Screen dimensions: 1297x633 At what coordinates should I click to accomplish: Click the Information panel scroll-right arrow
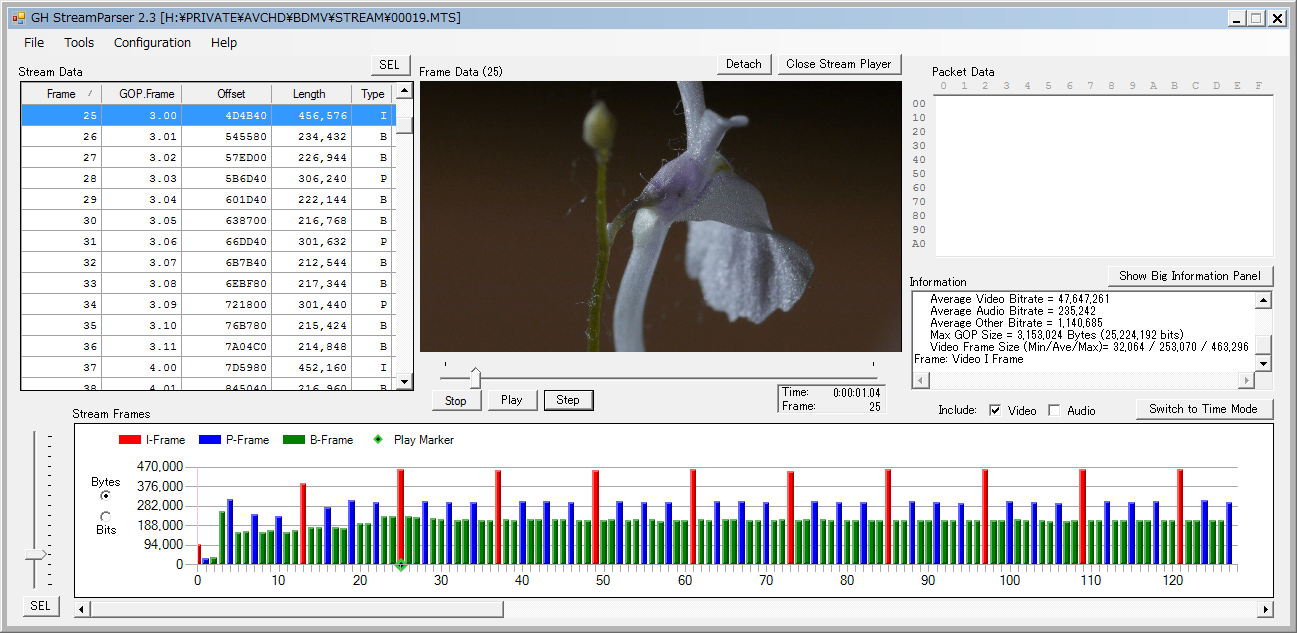click(x=1245, y=381)
